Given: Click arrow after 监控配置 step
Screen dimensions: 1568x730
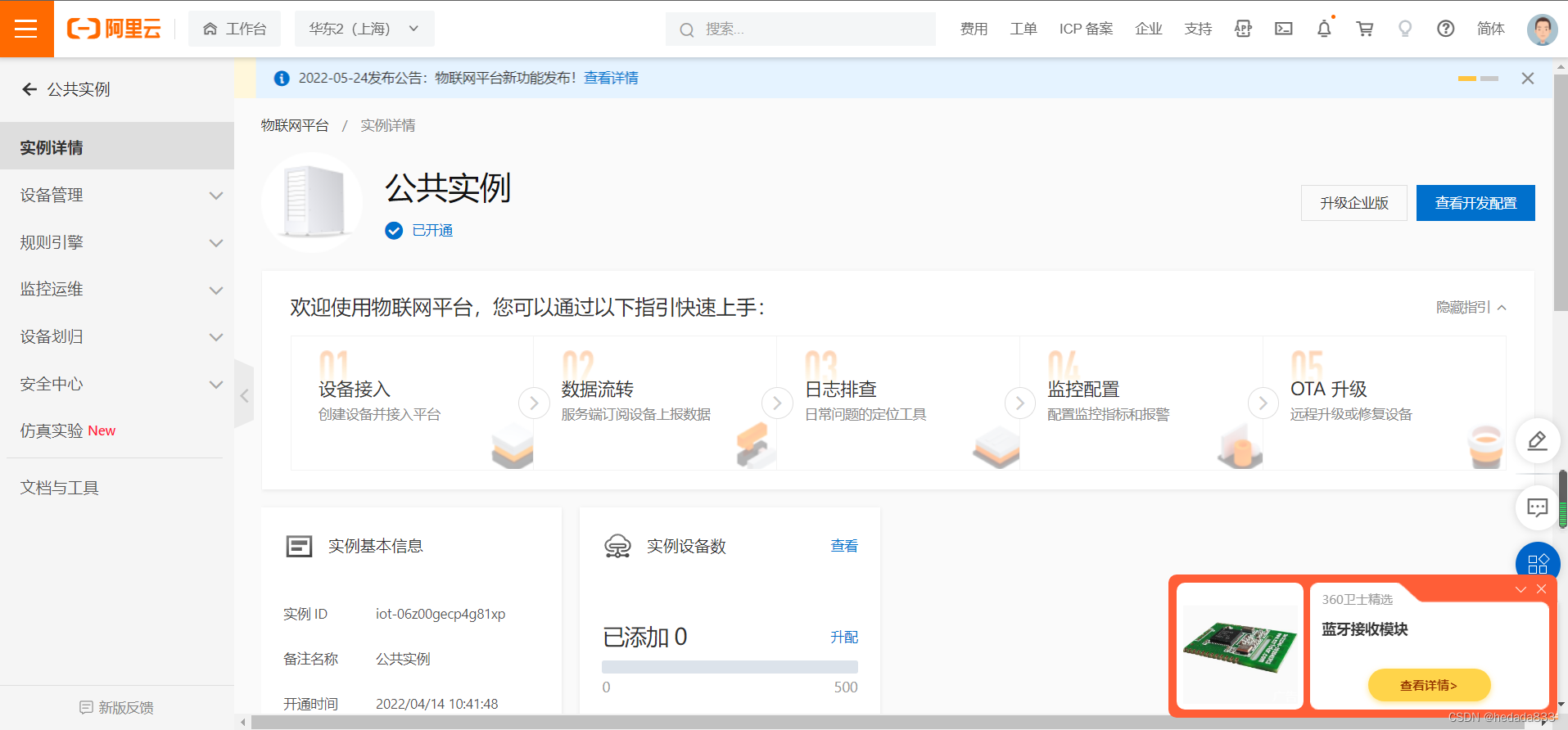Looking at the screenshot, I should [1263, 403].
